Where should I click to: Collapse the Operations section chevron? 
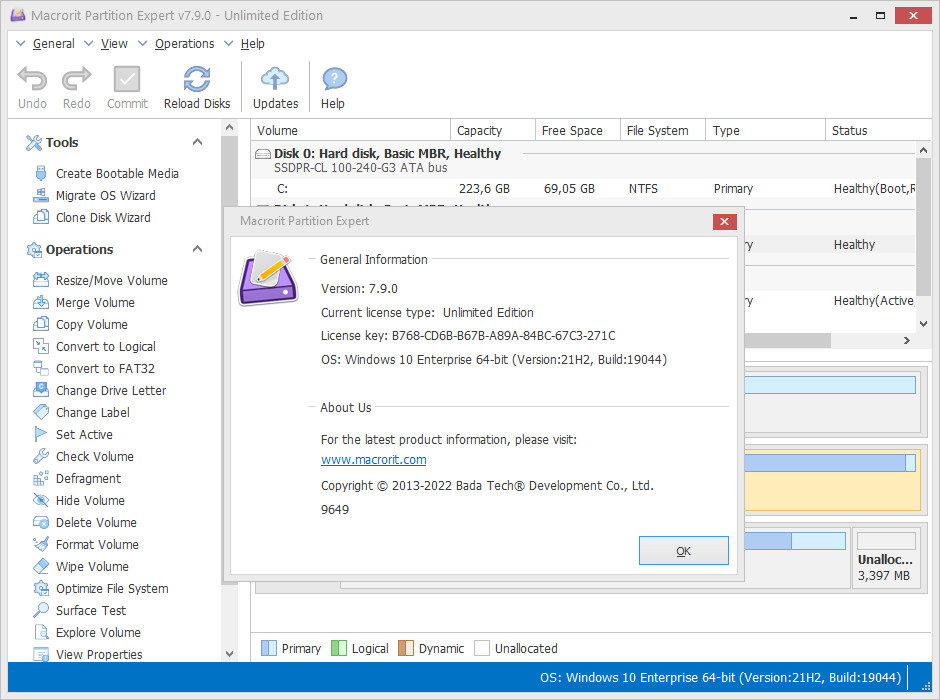tap(197, 249)
